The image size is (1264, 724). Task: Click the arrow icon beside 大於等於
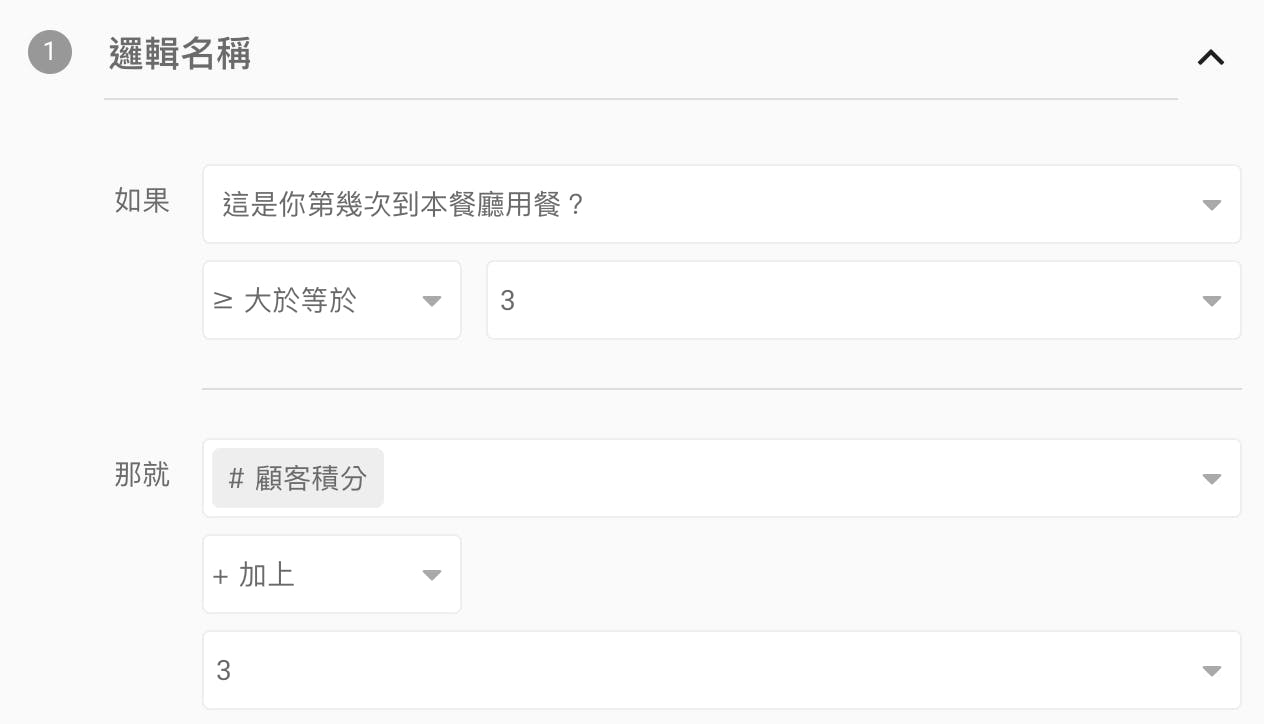(x=432, y=301)
